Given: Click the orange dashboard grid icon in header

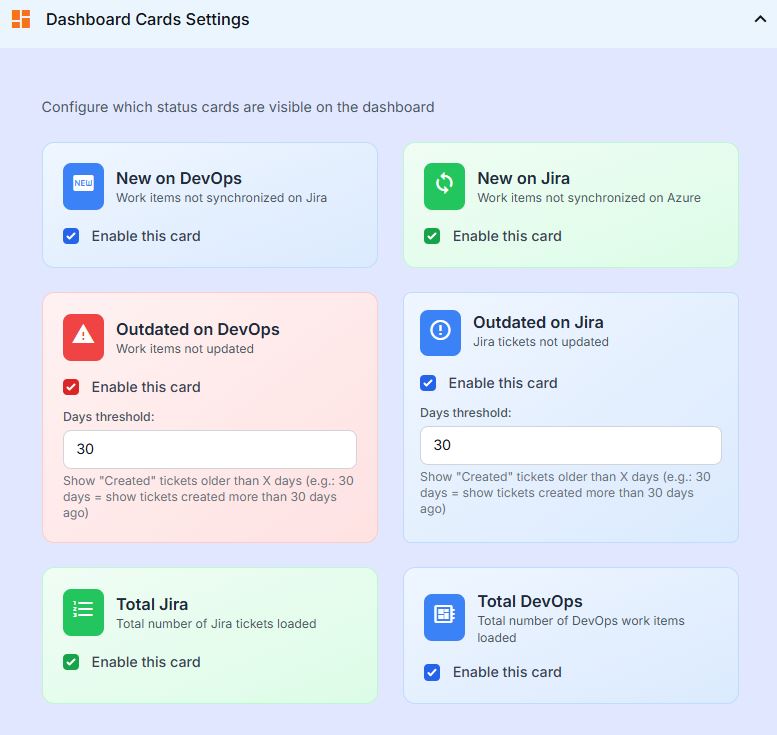Looking at the screenshot, I should [21, 19].
